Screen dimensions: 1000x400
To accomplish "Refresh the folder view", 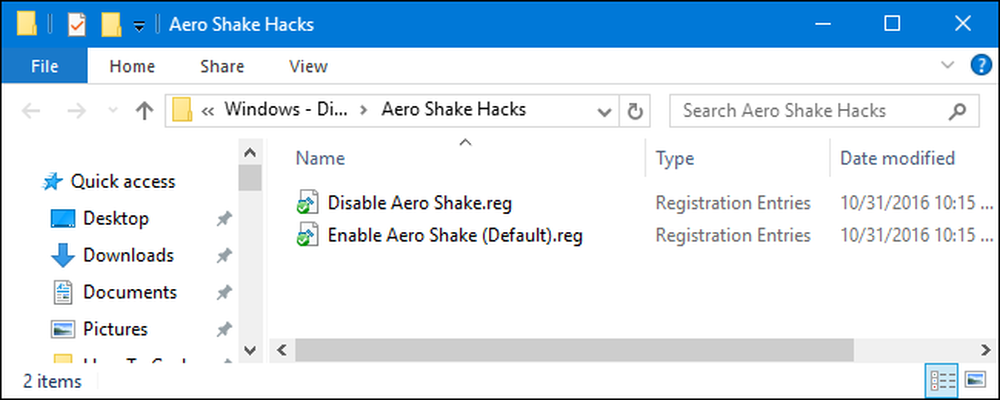I will click(x=635, y=112).
